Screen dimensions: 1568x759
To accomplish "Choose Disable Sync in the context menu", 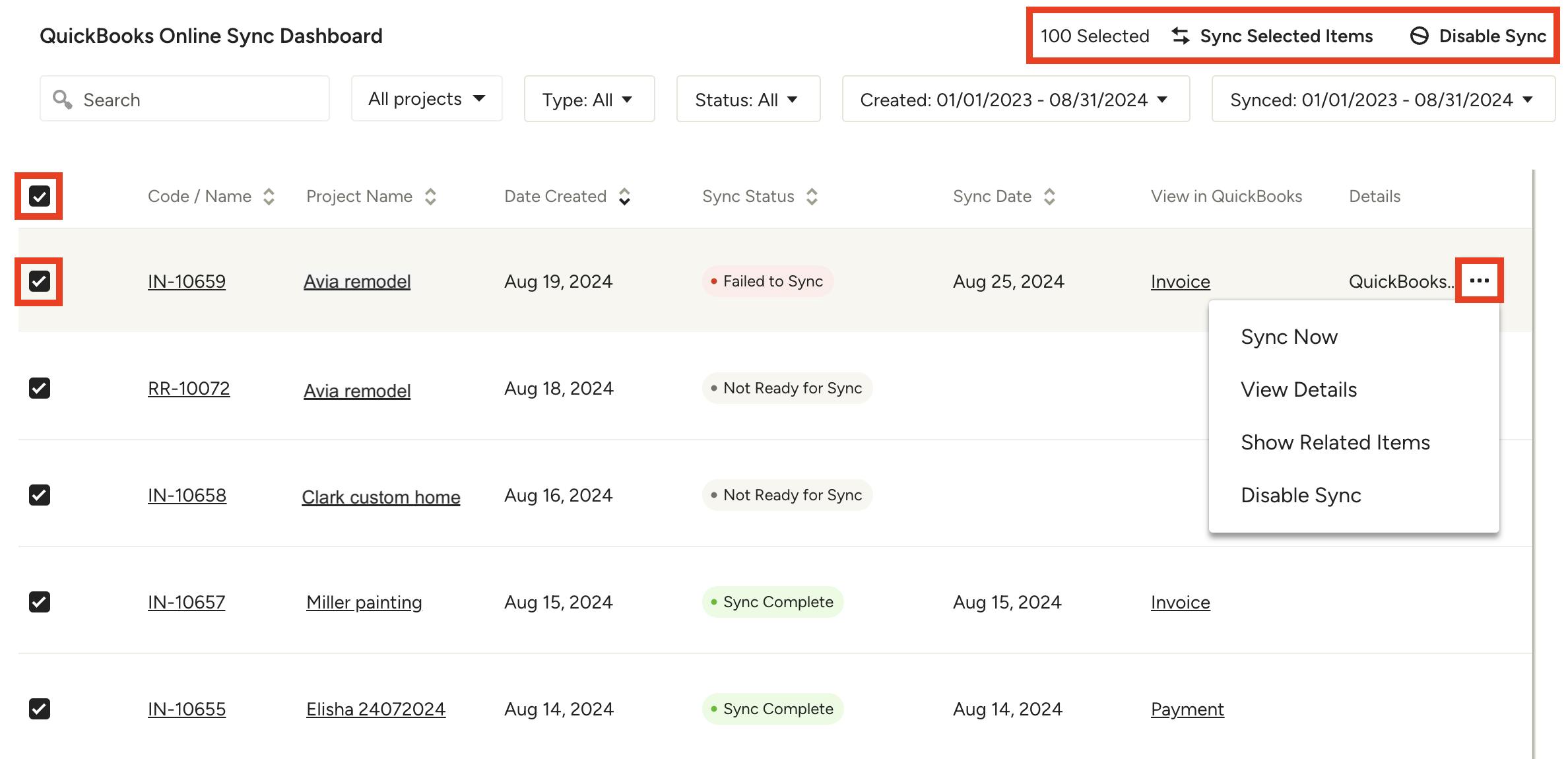I will [x=1301, y=495].
